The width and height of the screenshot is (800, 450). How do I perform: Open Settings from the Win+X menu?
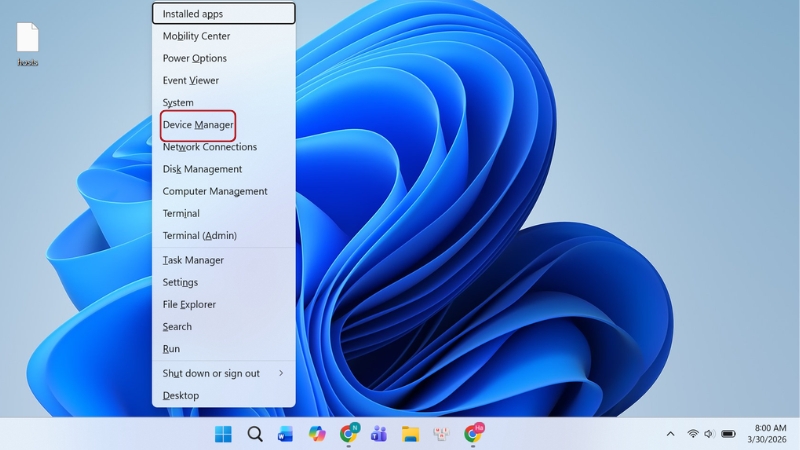coord(223,282)
